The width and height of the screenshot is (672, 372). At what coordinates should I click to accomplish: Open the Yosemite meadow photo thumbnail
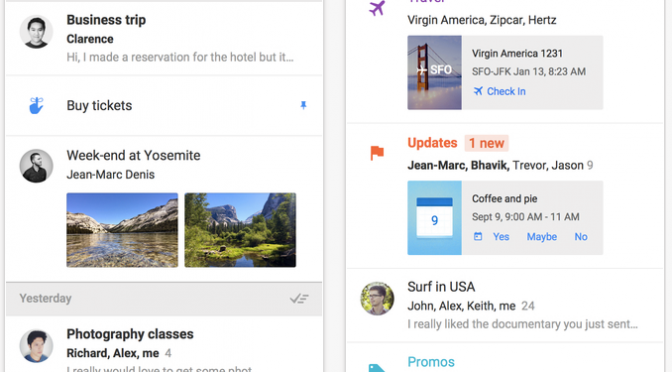point(240,230)
